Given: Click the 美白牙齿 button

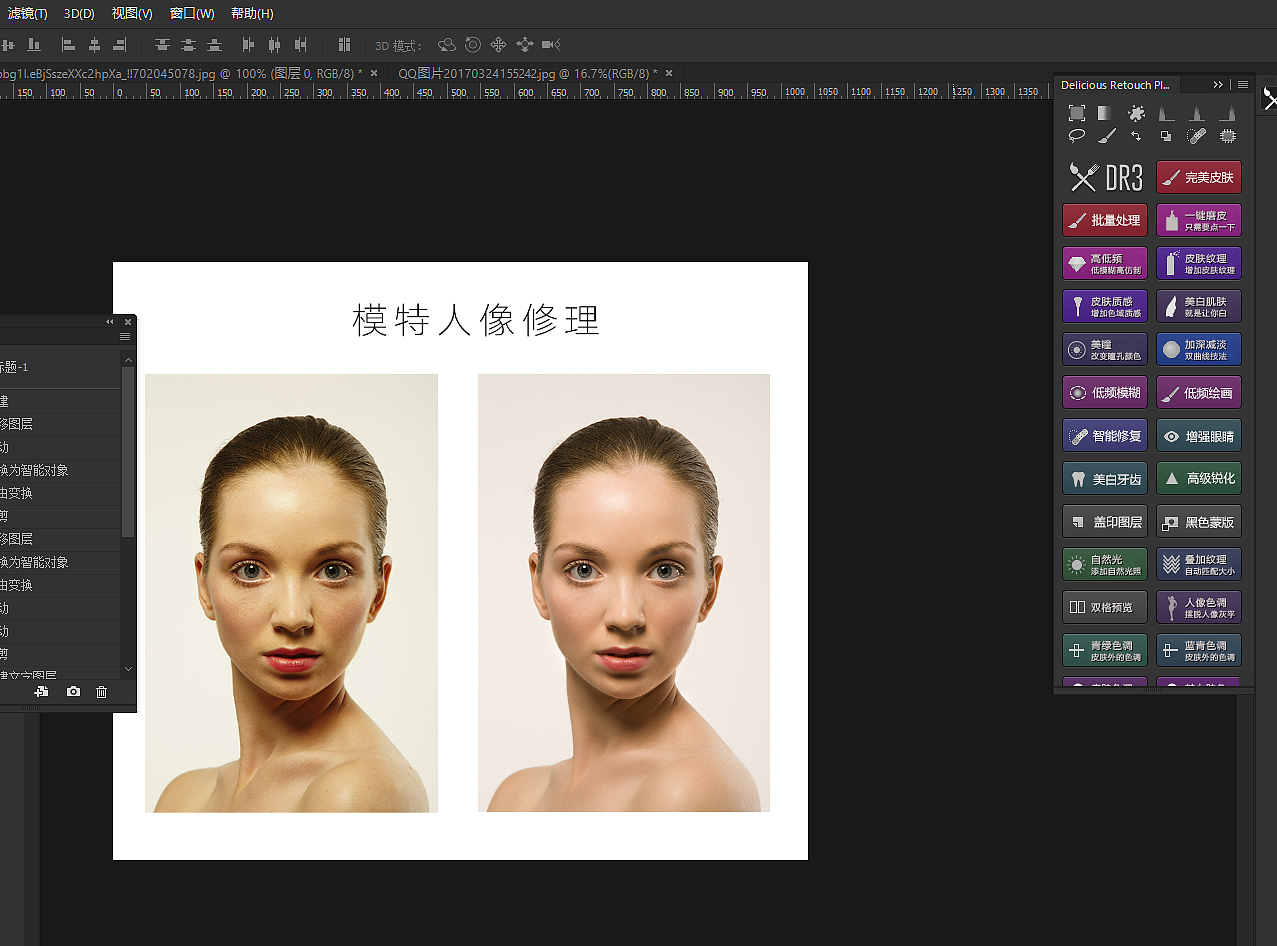Looking at the screenshot, I should (x=1105, y=479).
